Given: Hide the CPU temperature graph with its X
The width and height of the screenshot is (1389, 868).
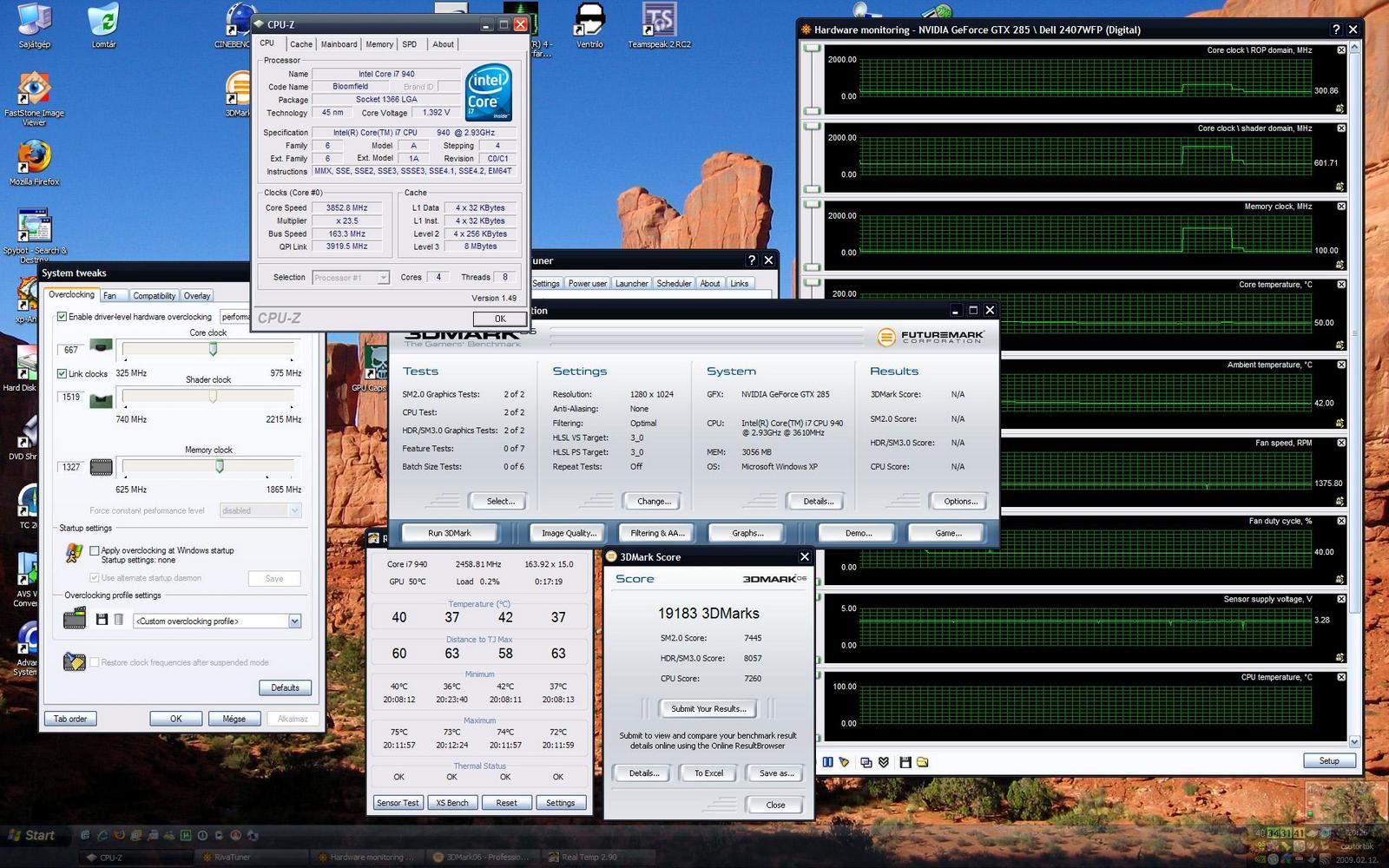Looking at the screenshot, I should tap(1340, 677).
